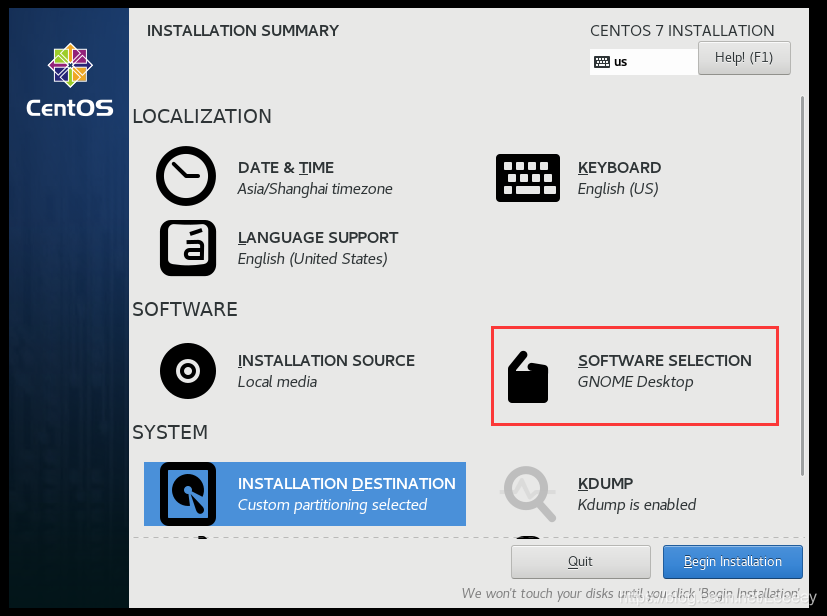Click the Keyboard layout icon

click(527, 178)
